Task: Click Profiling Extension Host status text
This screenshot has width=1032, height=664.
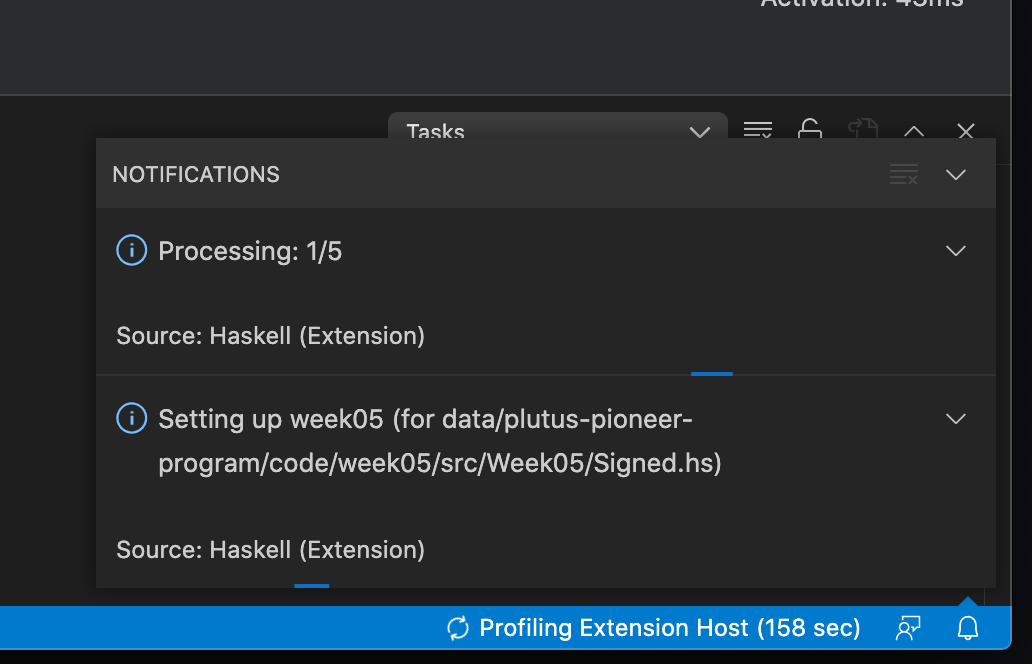Action: [670, 628]
